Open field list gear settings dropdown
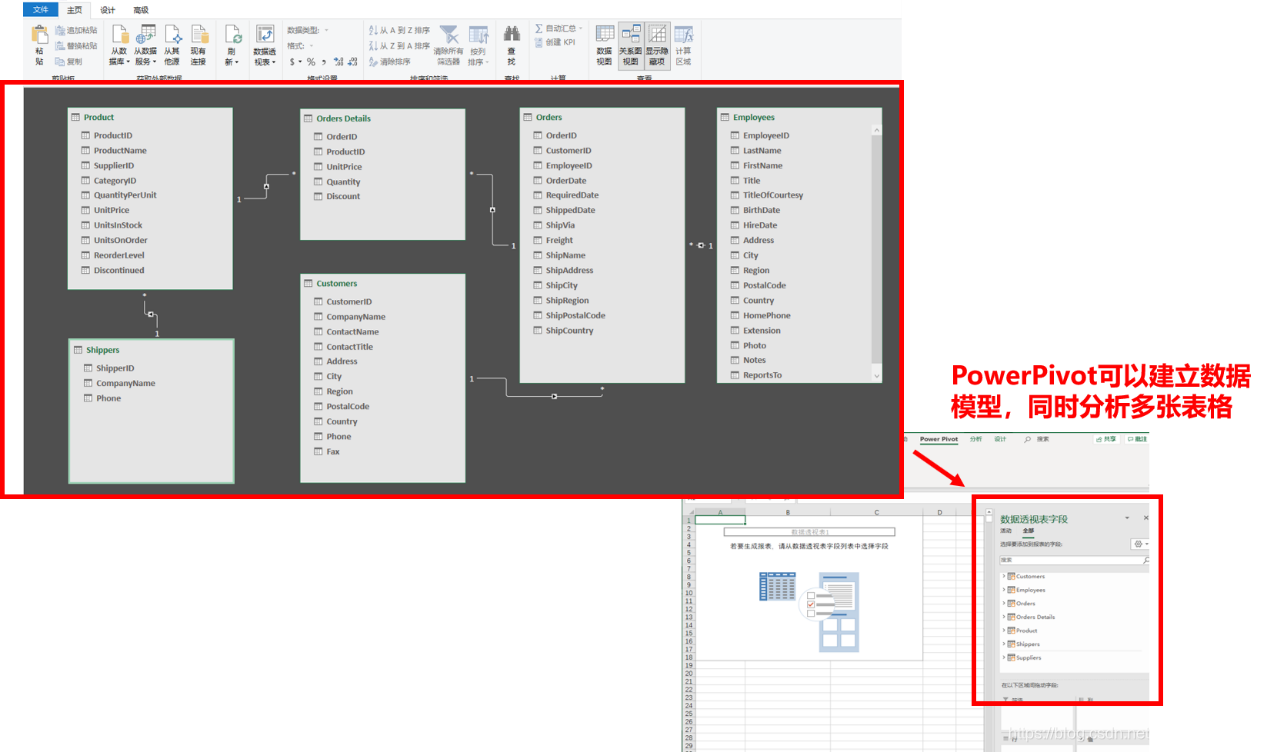Image resolution: width=1267 pixels, height=752 pixels. coord(1140,544)
